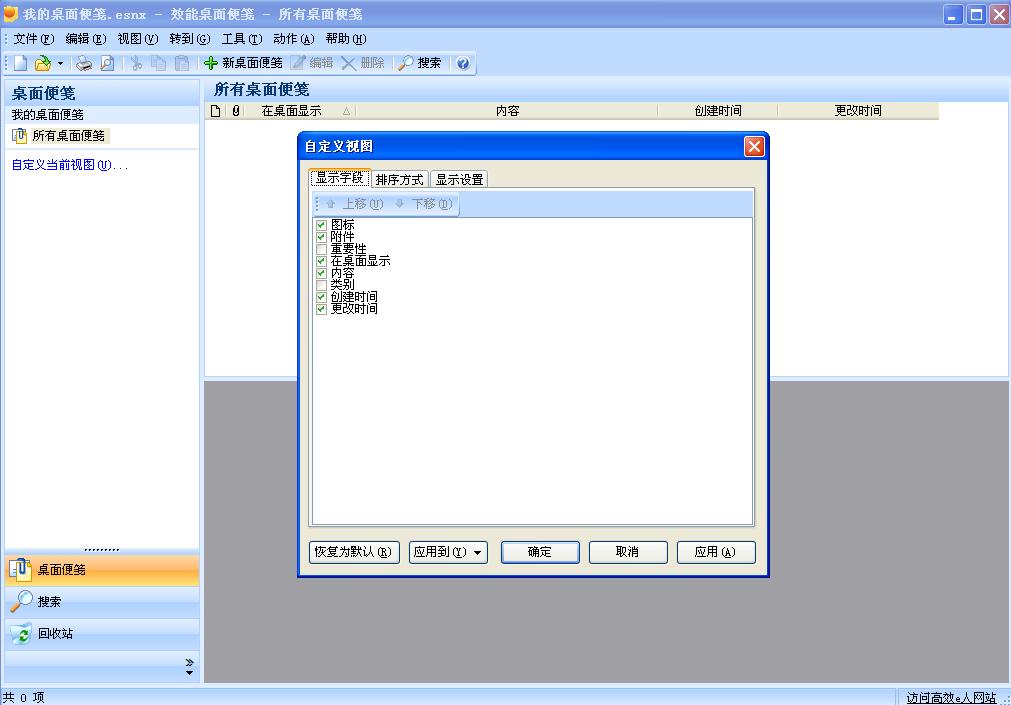Click the green plus new sticky note icon
The width and height of the screenshot is (1011, 705).
pos(210,63)
